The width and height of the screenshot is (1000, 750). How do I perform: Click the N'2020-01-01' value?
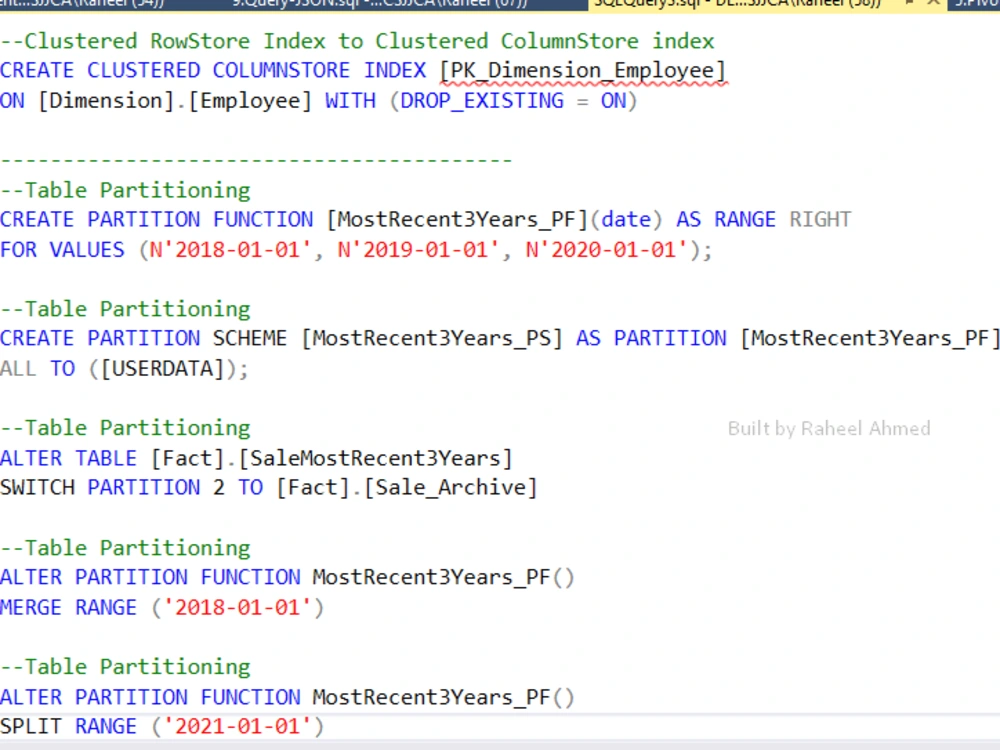pos(606,250)
